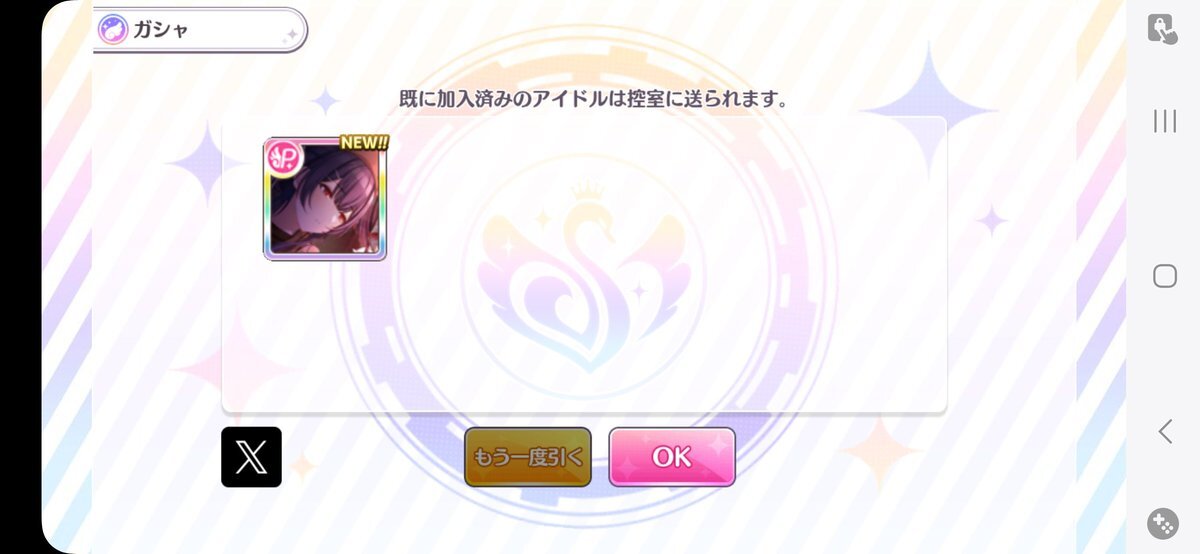This screenshot has width=1200, height=554.
Task: Confirm the result with the pink OK button
Action: tap(672, 457)
